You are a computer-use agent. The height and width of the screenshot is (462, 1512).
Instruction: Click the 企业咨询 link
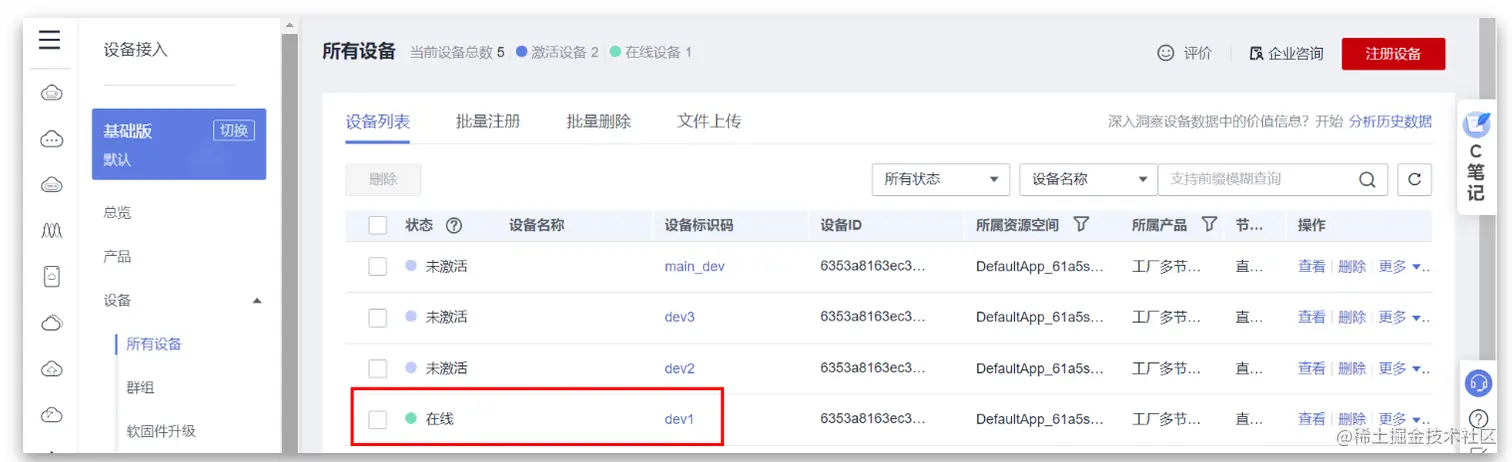click(x=1296, y=54)
